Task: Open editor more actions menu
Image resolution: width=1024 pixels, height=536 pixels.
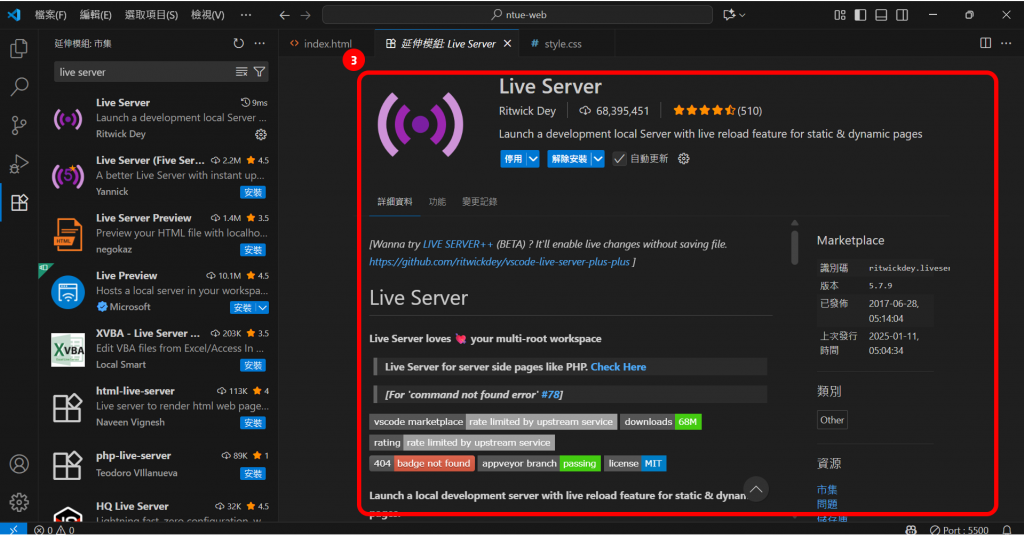Action: (x=1006, y=43)
